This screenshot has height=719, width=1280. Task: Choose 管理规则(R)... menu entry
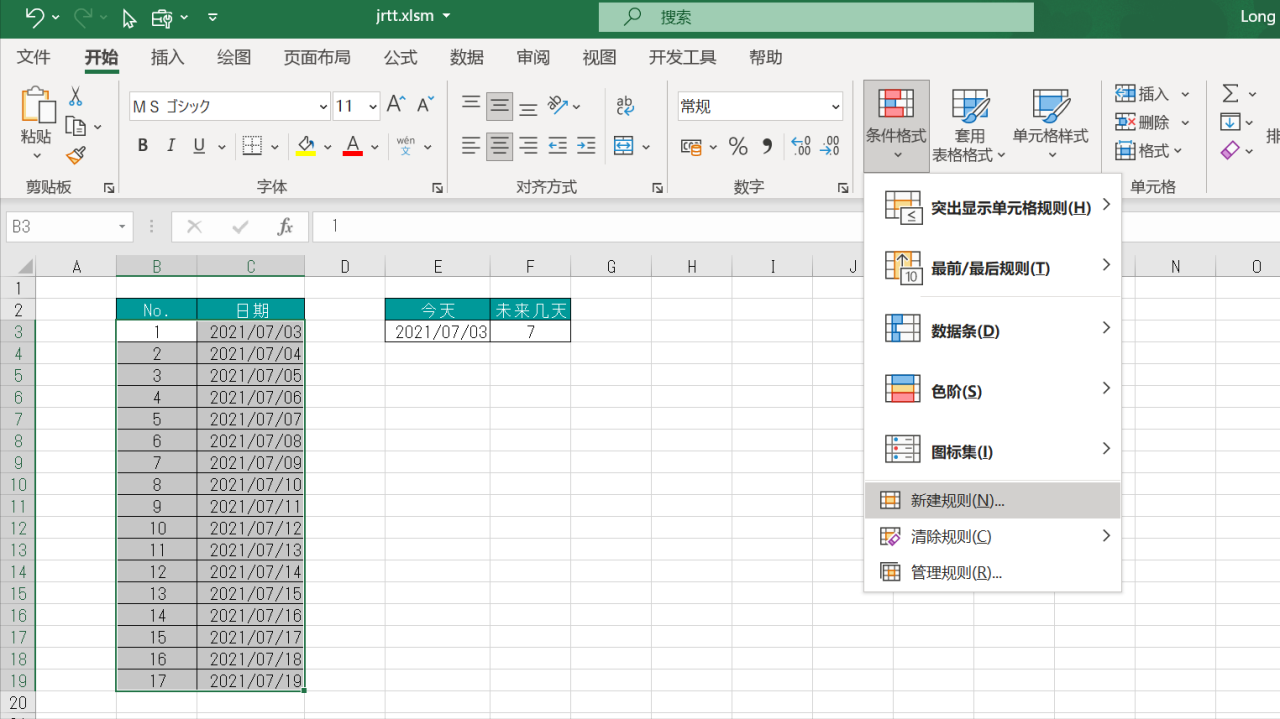(992, 573)
